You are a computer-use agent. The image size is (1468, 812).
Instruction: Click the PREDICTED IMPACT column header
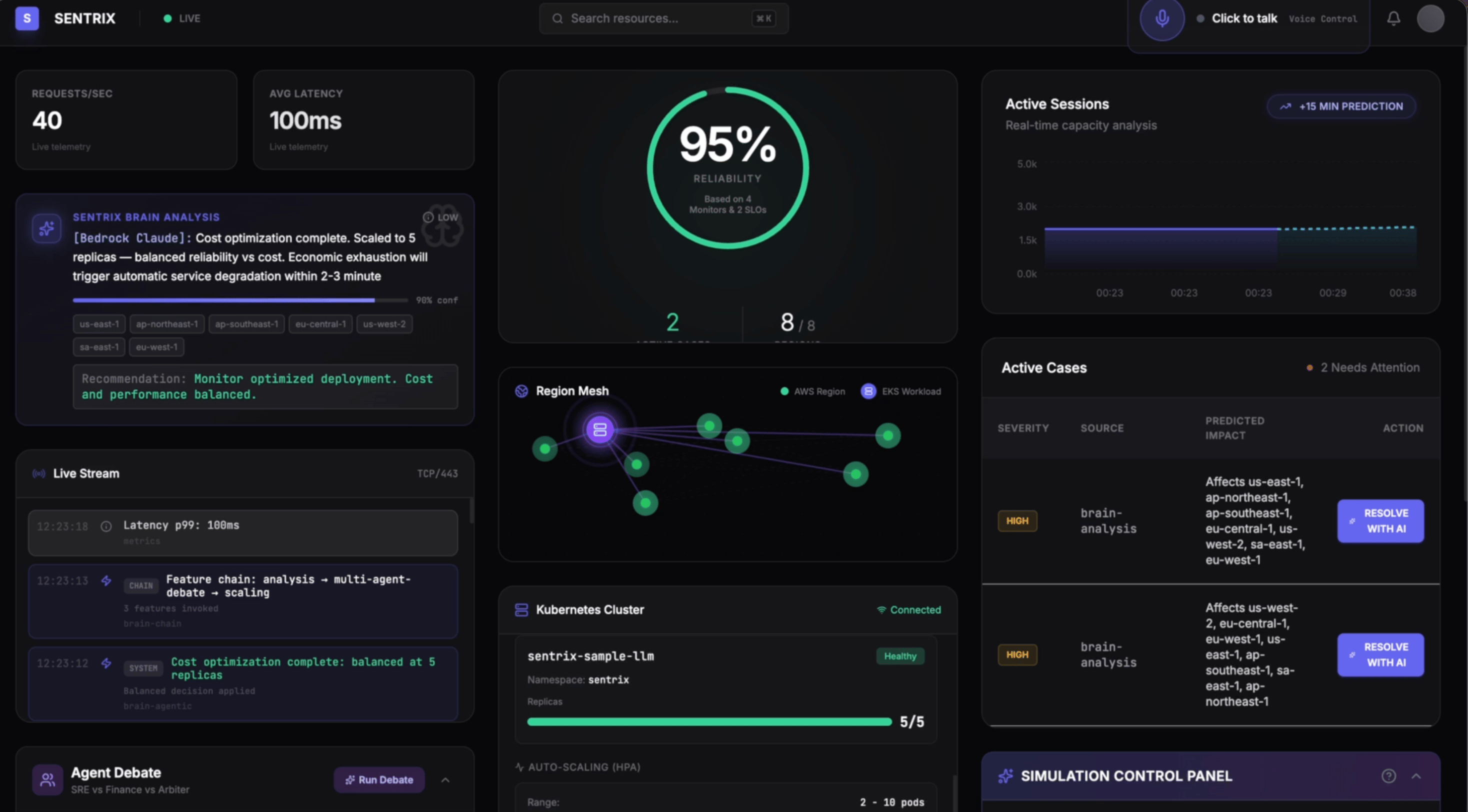coord(1234,428)
